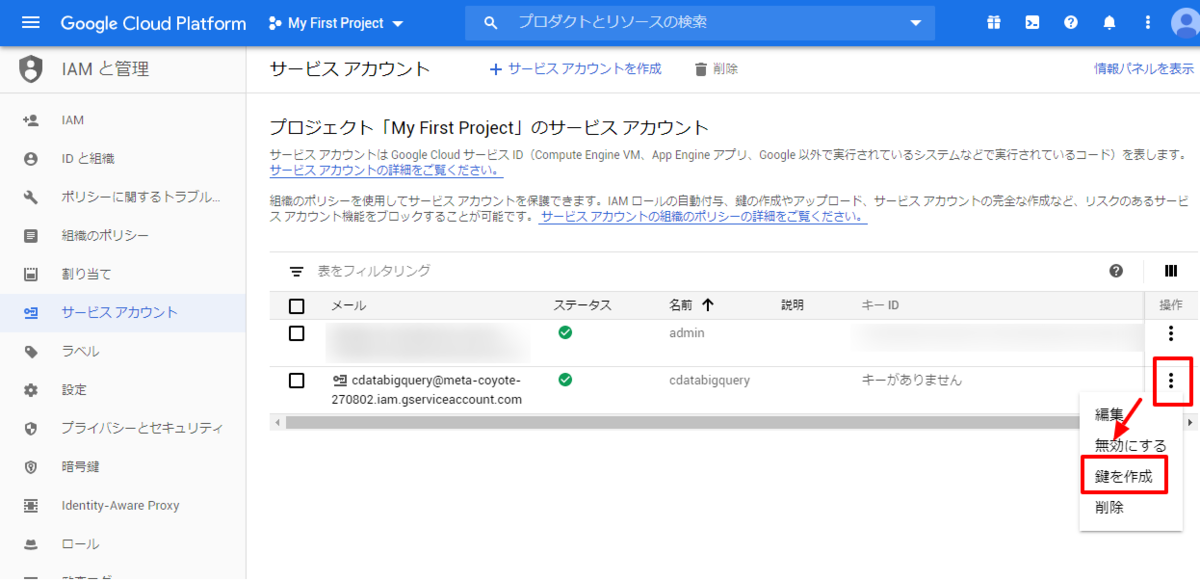The height and width of the screenshot is (580, 1200).
Task: Open the actions menu for the admin row
Action: (x=1171, y=333)
